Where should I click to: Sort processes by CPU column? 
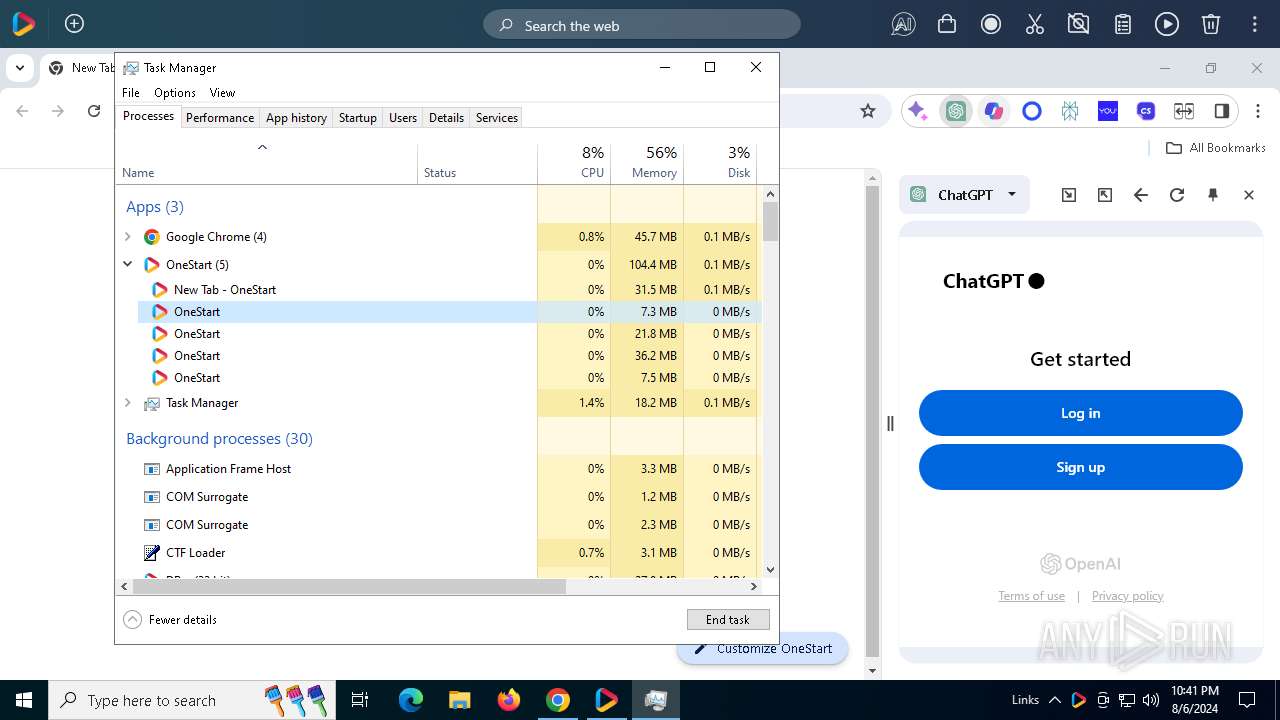574,163
